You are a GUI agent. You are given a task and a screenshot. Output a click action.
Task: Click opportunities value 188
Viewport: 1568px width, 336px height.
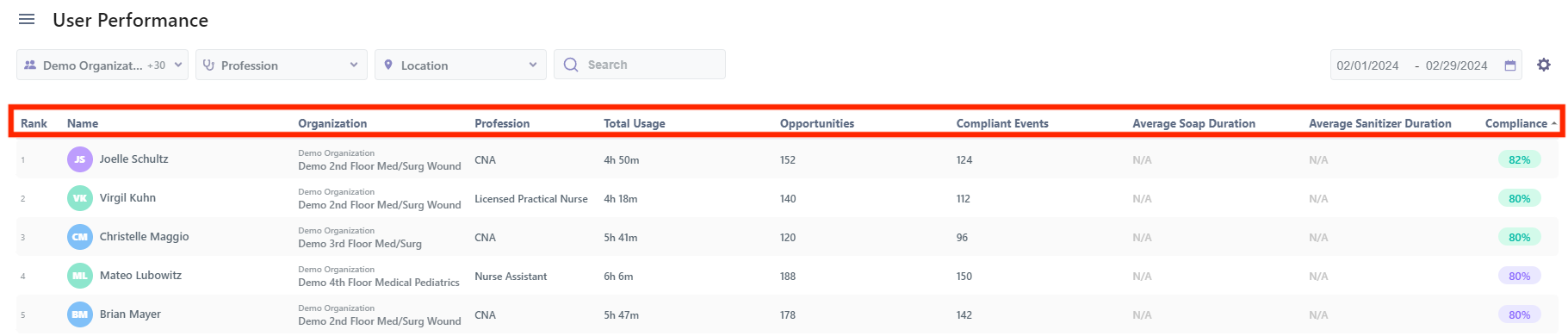coord(788,277)
